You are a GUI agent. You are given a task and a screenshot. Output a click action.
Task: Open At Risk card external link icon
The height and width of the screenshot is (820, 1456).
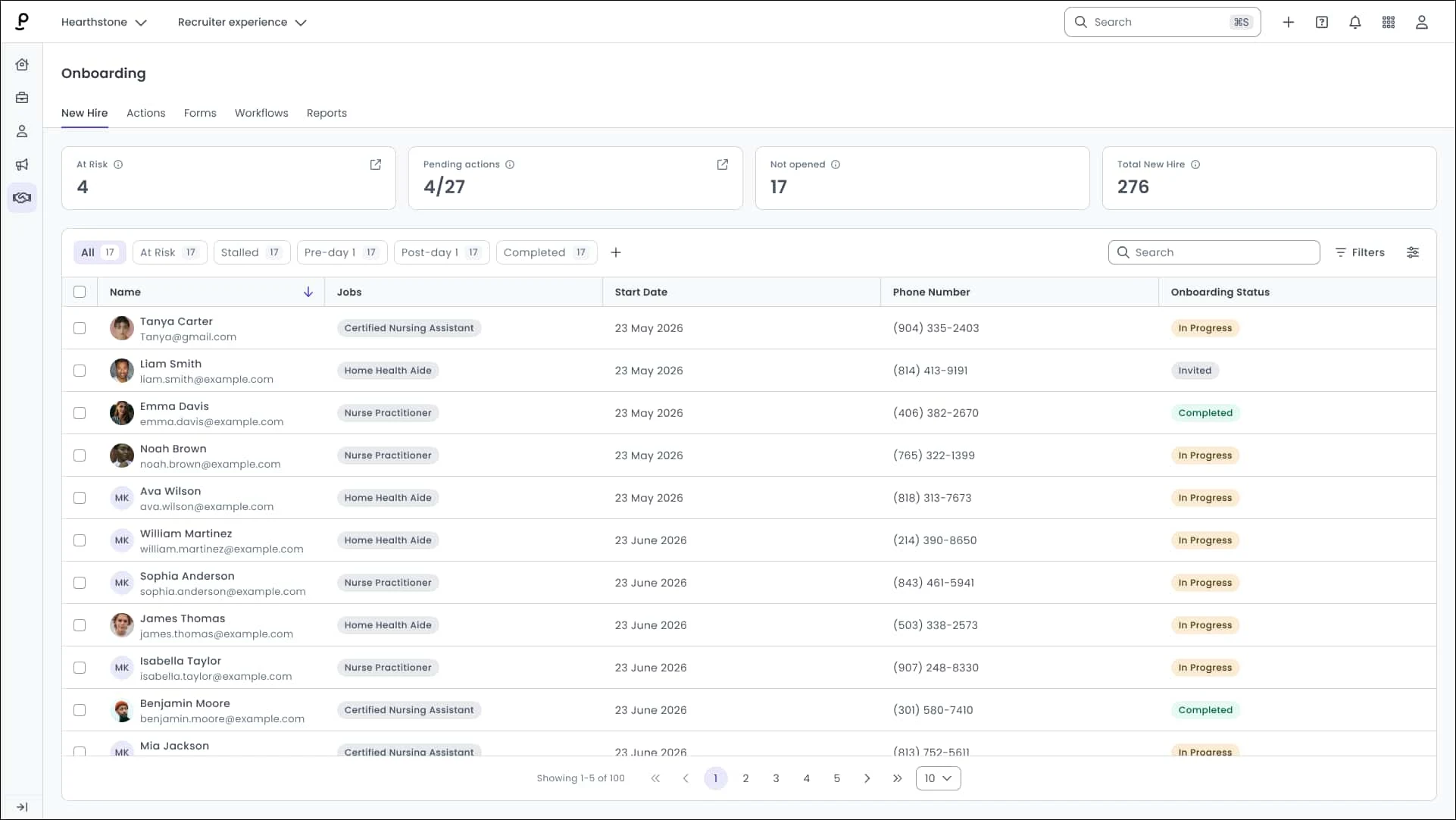point(376,164)
